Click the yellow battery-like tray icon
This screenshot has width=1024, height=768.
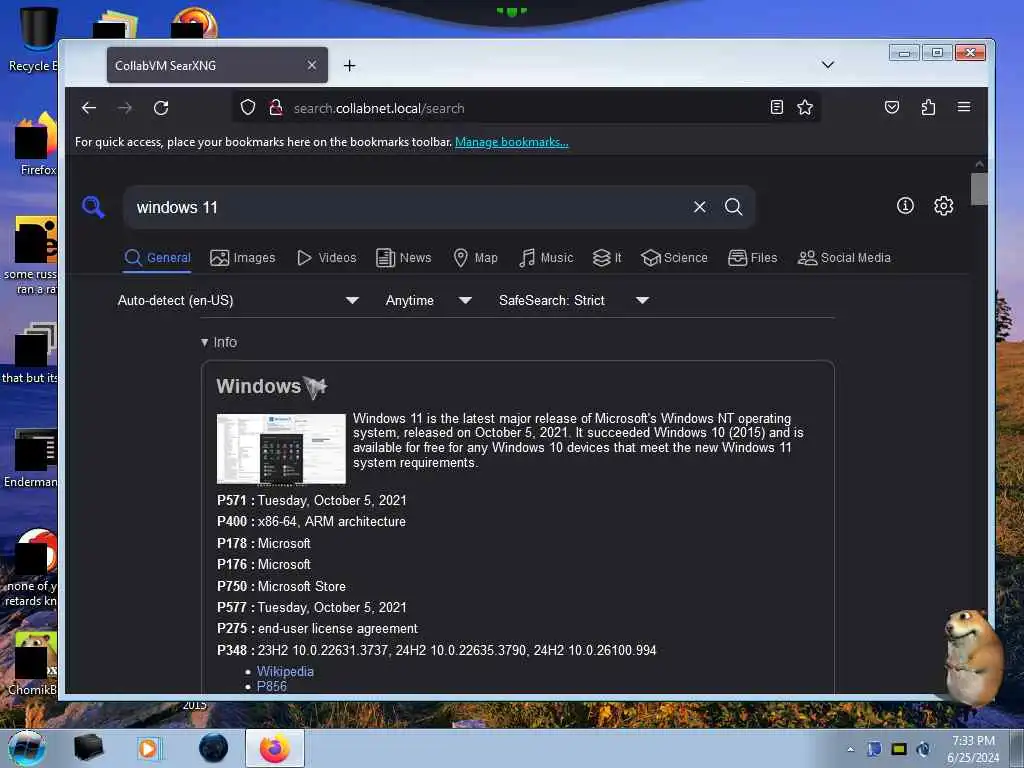[899, 749]
